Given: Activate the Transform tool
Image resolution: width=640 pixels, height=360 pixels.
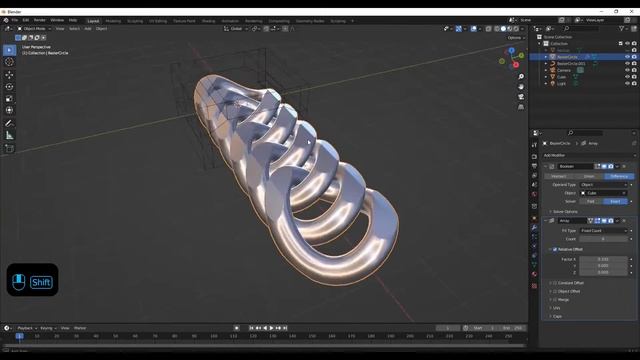Looking at the screenshot, I should click(9, 110).
